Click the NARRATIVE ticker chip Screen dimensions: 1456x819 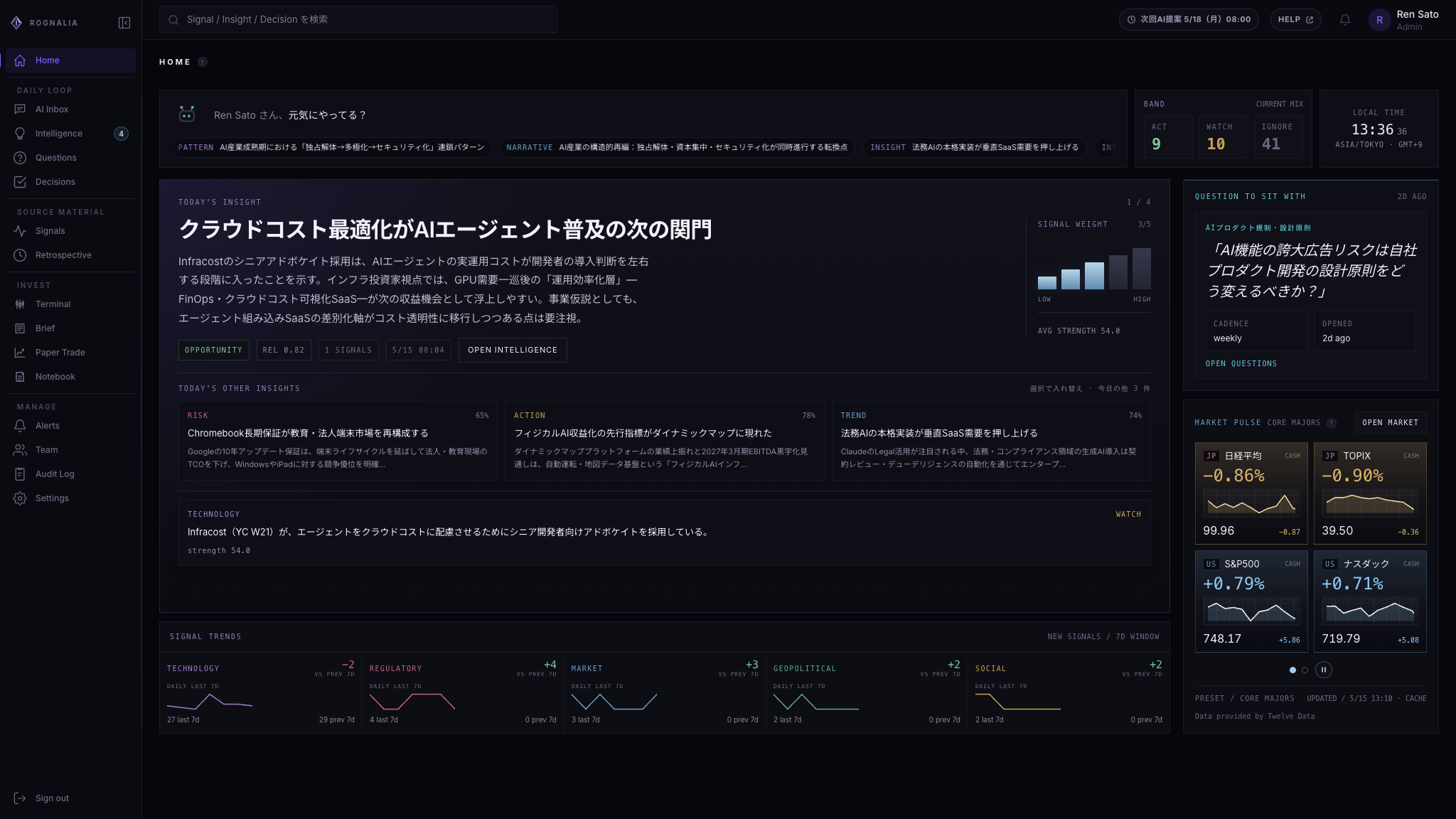677,148
